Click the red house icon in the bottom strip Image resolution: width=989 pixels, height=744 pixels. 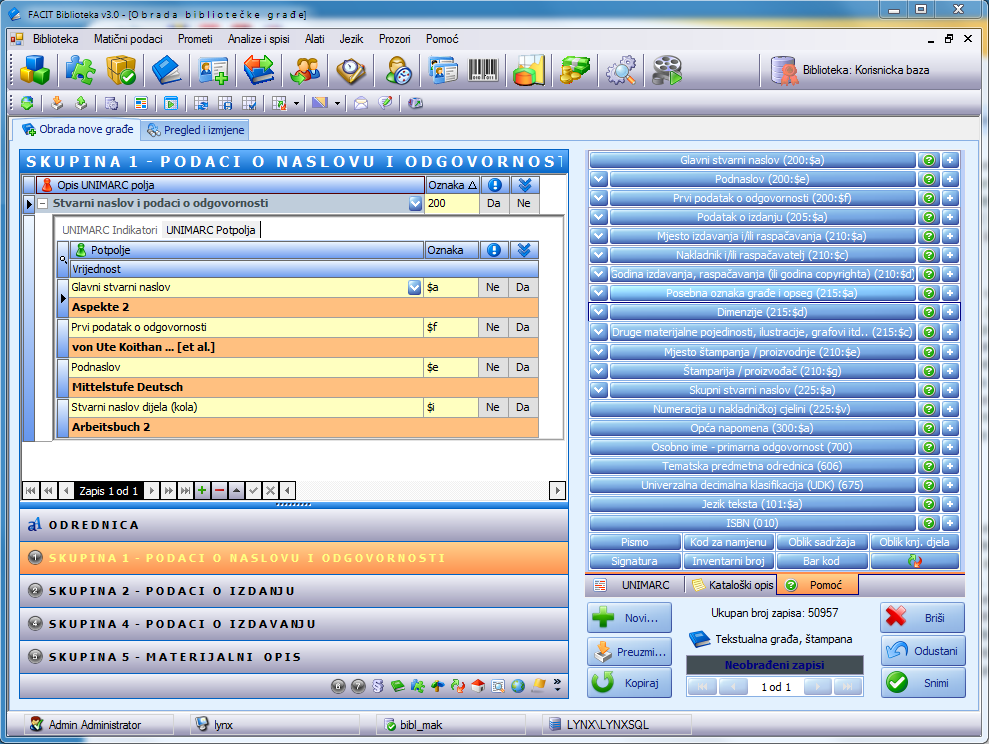click(x=478, y=686)
